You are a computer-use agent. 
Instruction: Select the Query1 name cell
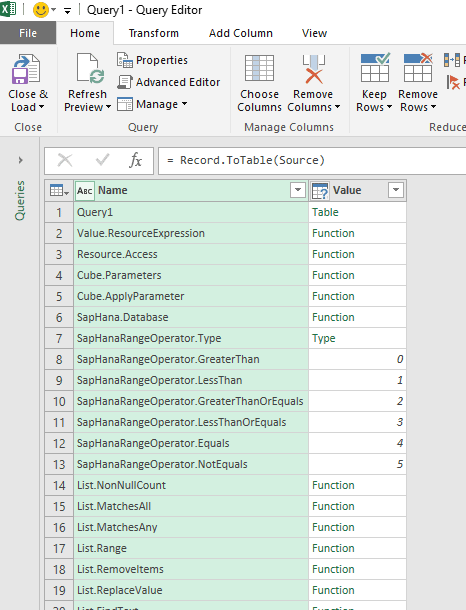coord(191,212)
